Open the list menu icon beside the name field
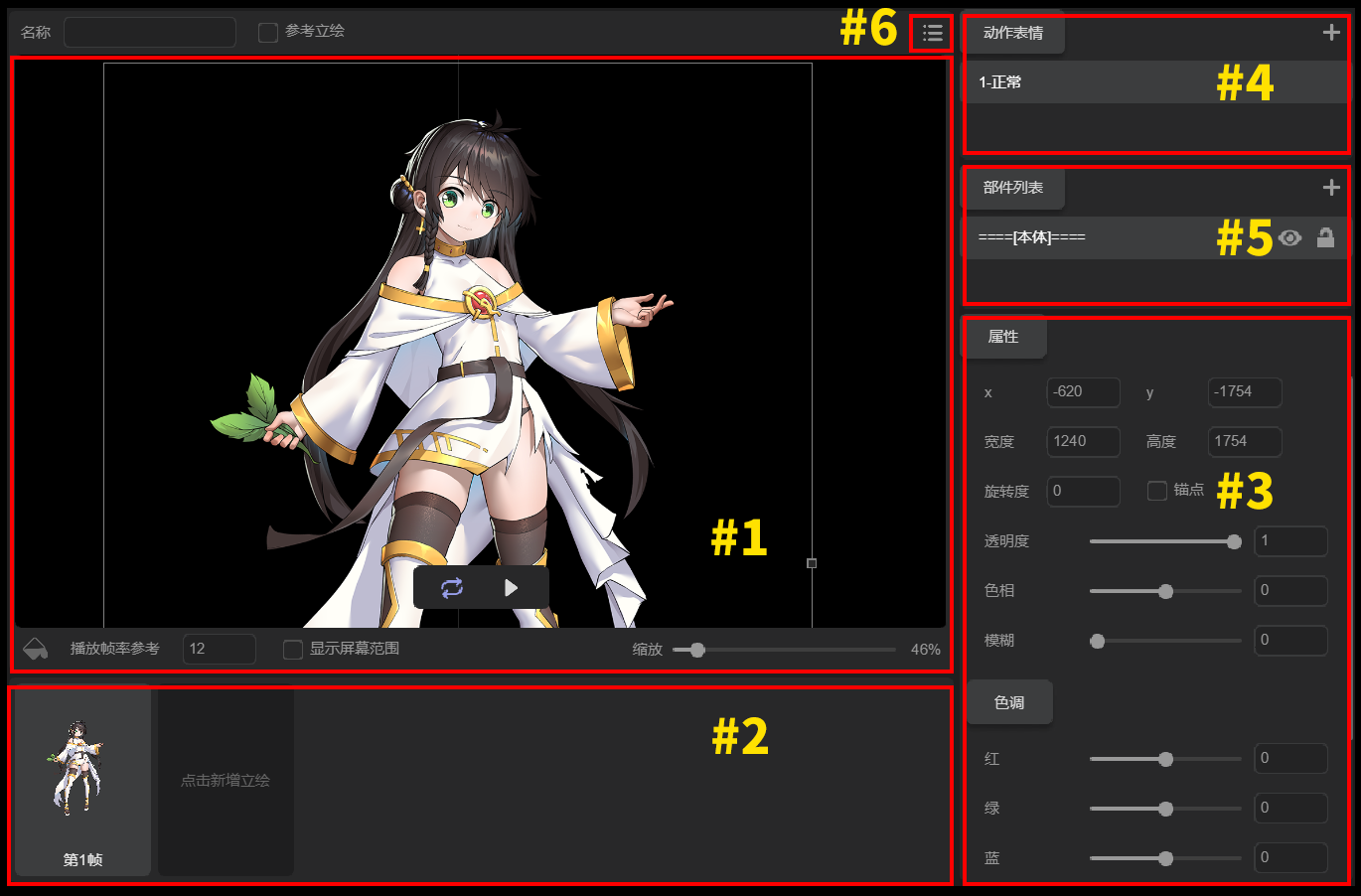Screen dimensions: 1361x896 click(932, 34)
